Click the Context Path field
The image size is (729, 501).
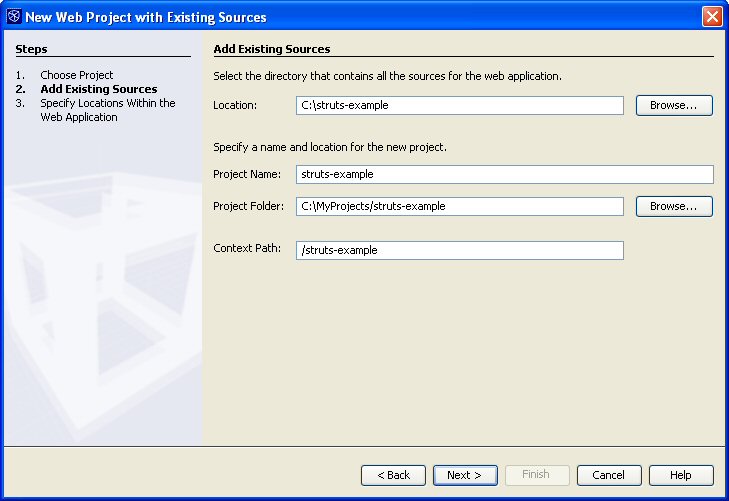(459, 250)
